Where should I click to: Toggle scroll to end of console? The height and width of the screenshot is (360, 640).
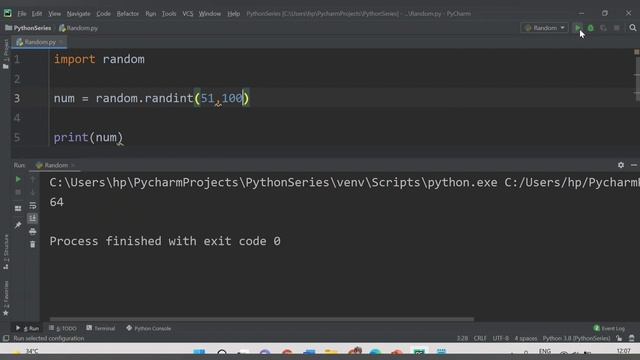(33, 218)
